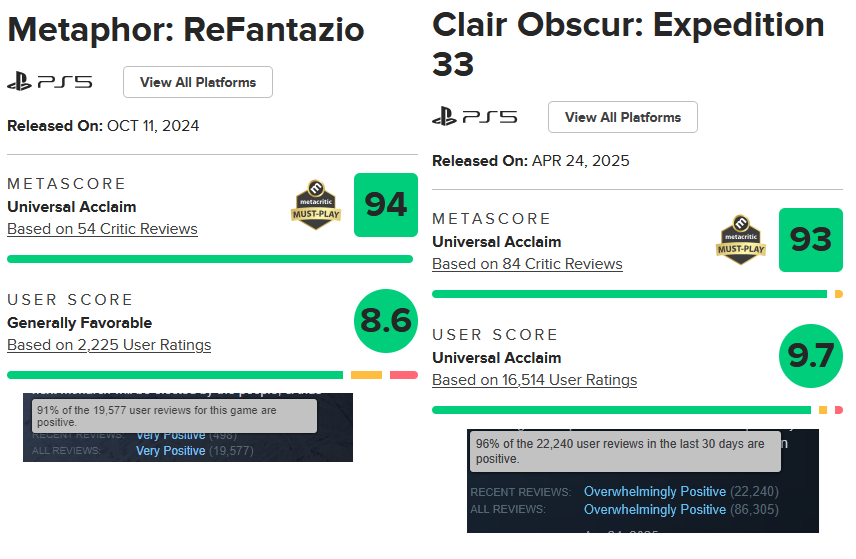Open the 'Based on 2,225 User Ratings' link
The height and width of the screenshot is (559, 856).
pos(109,345)
